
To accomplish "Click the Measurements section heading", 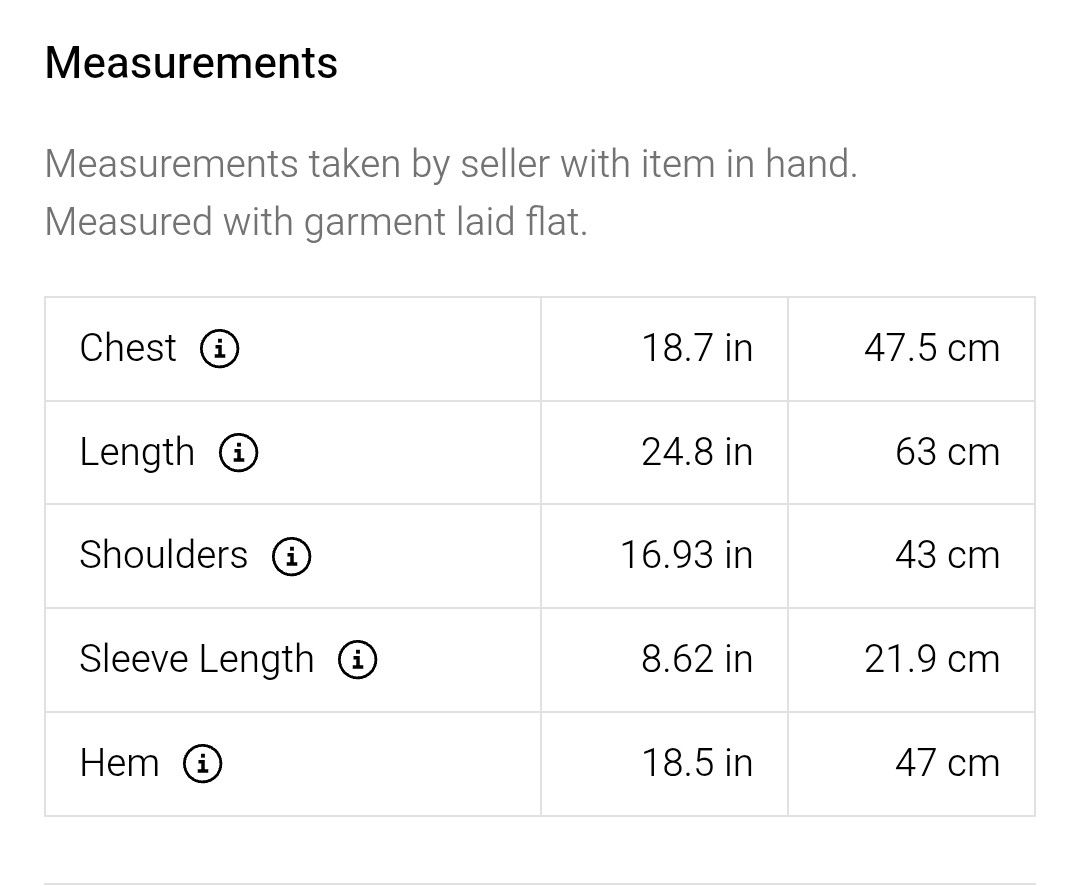I will [x=191, y=63].
